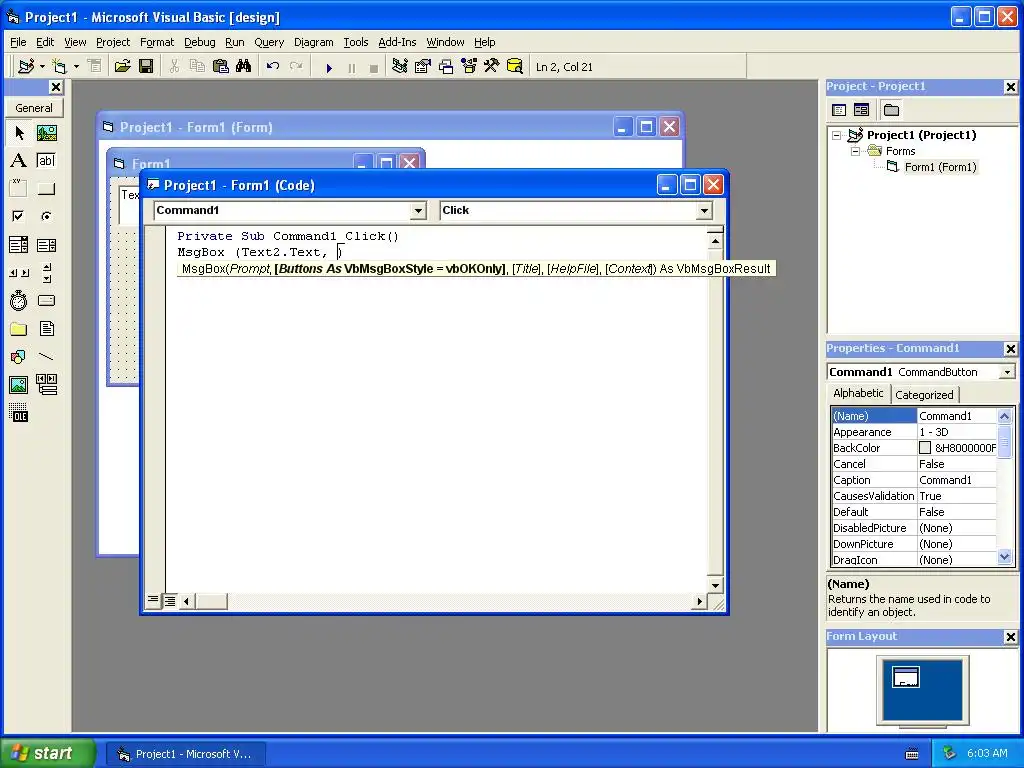Open the Debug menu
The image size is (1024, 768).
(x=199, y=42)
